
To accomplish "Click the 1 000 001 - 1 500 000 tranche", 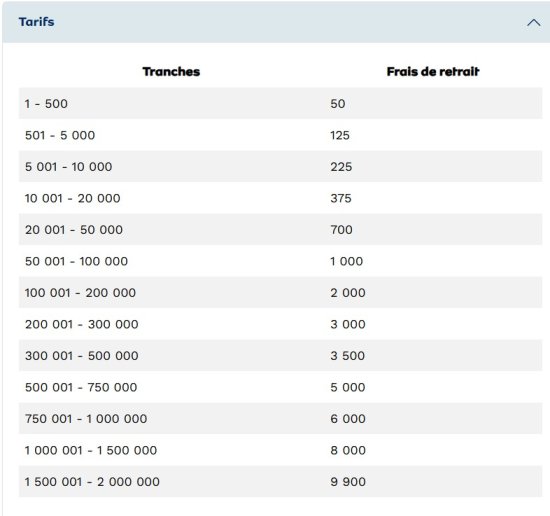I will (91, 450).
